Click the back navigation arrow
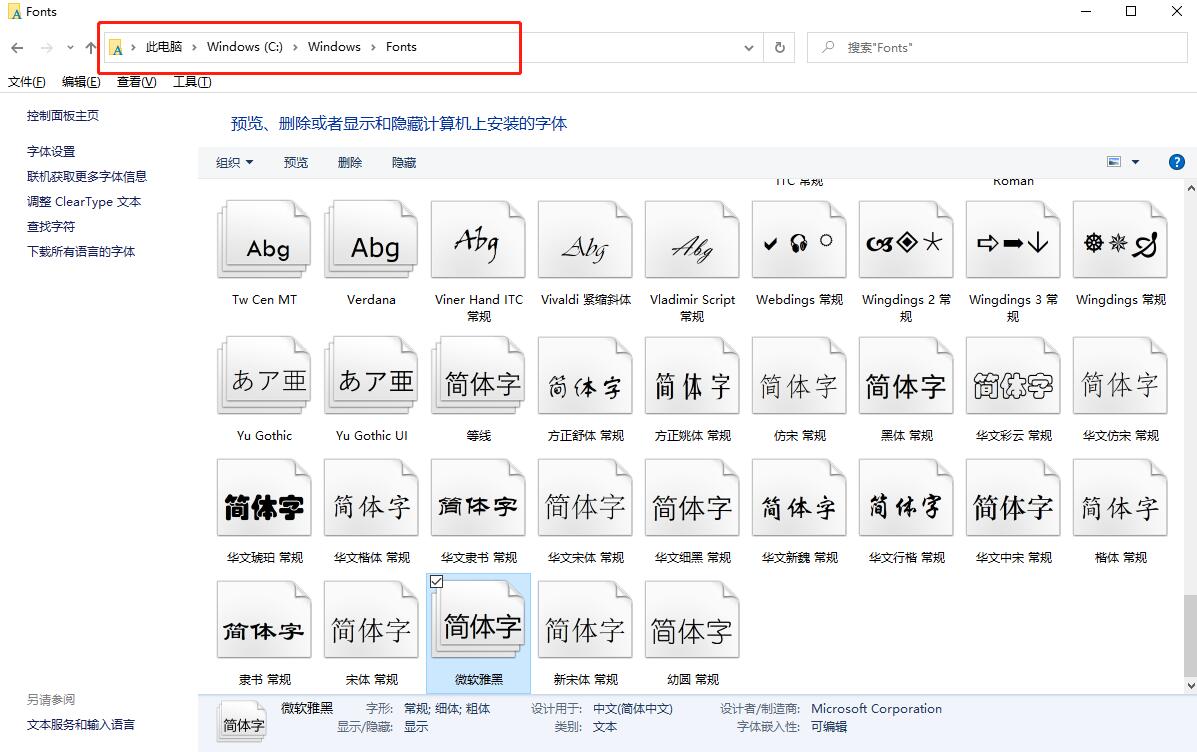 17,47
